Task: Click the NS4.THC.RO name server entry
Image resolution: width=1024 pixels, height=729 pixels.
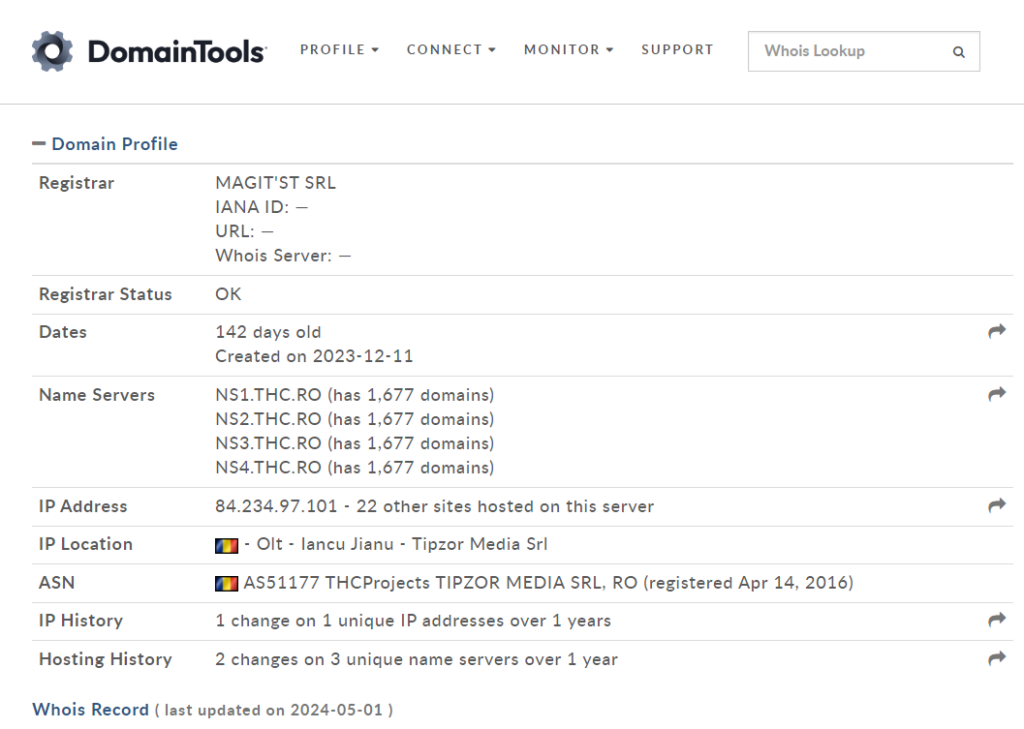Action: (x=268, y=467)
